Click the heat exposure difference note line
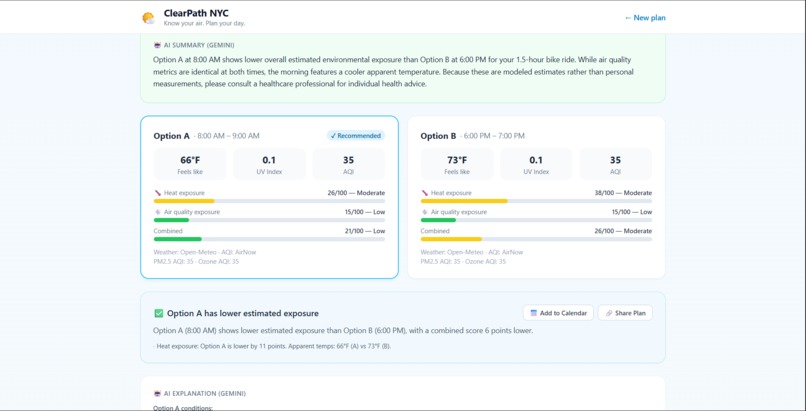Image resolution: width=806 pixels, height=411 pixels. click(272, 346)
